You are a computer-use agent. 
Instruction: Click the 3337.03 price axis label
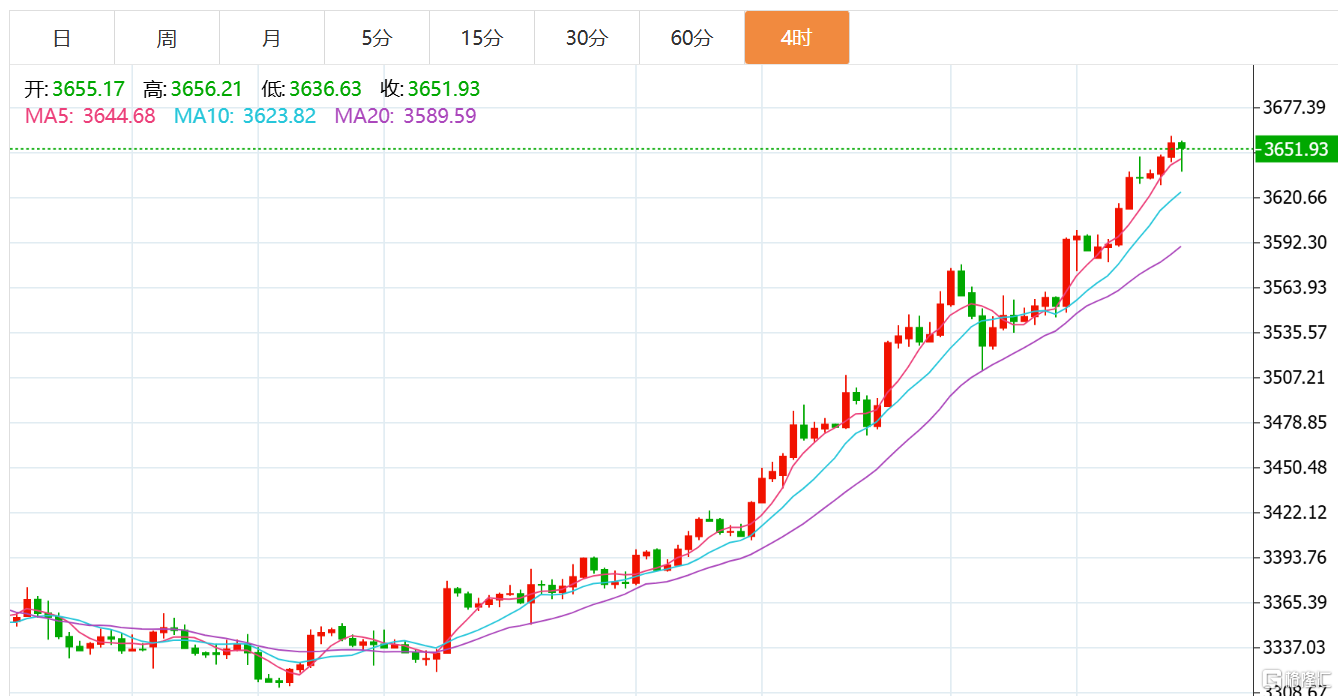[1295, 647]
